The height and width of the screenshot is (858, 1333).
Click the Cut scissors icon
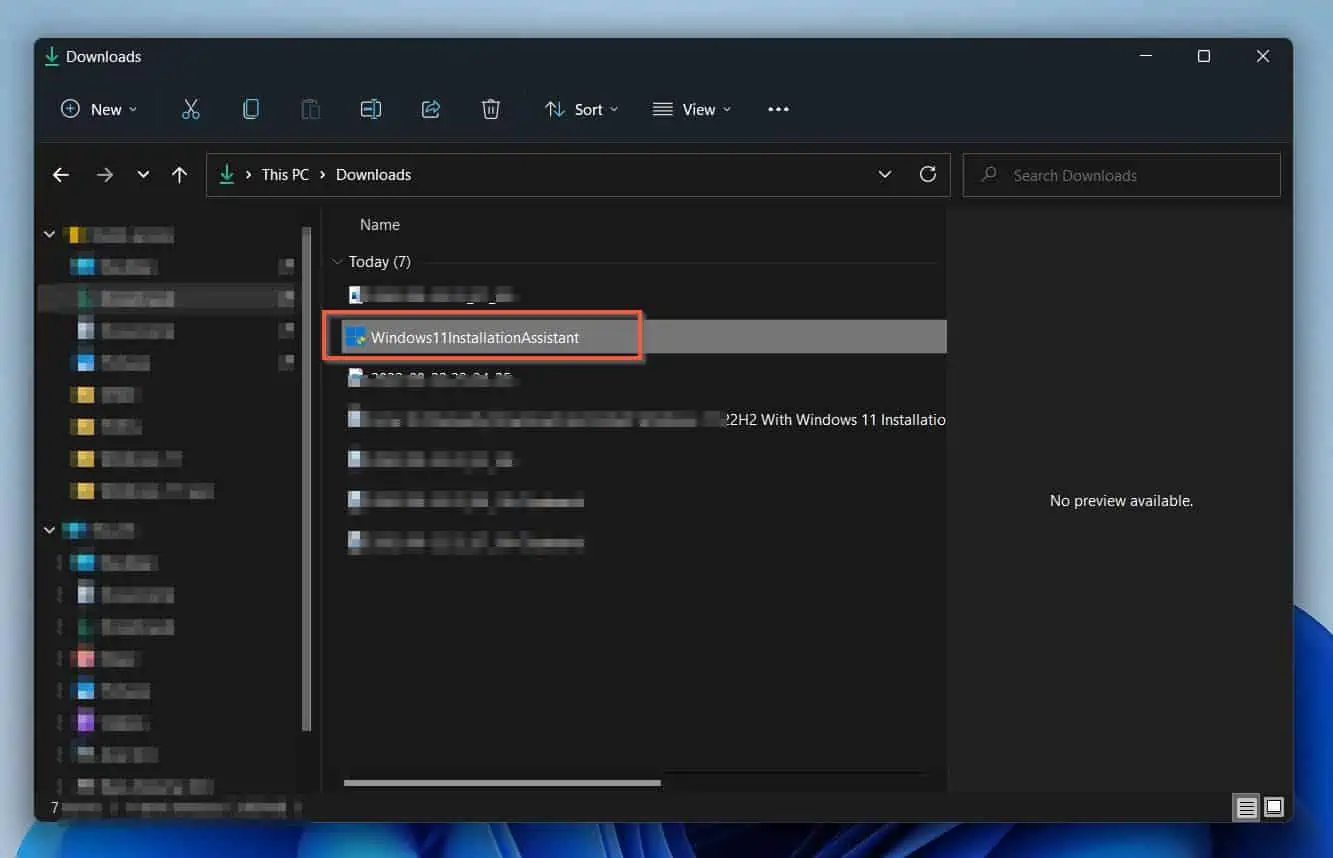click(191, 110)
